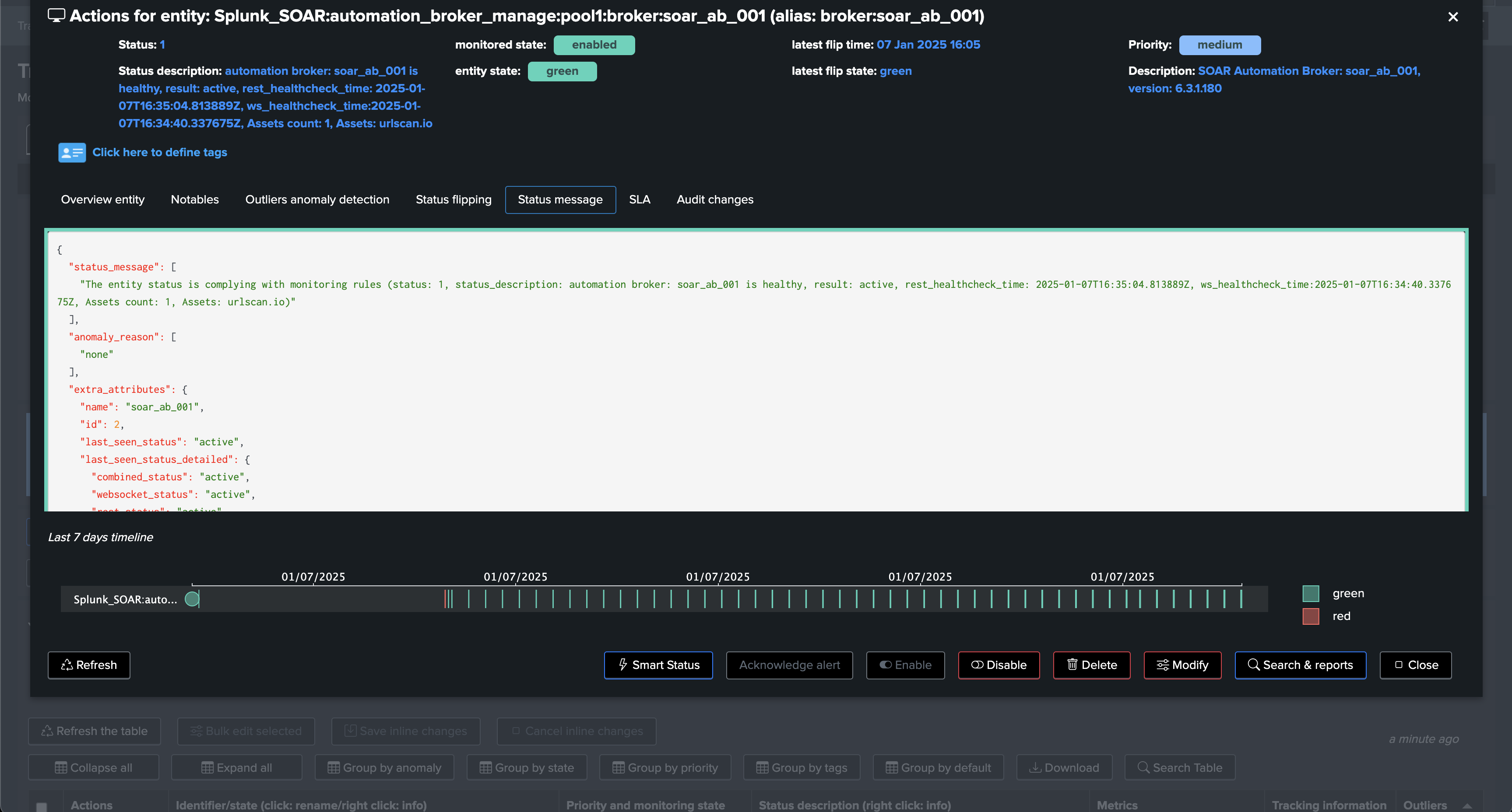This screenshot has height=812, width=1512.
Task: Collapse all table groups
Action: pyautogui.click(x=93, y=767)
